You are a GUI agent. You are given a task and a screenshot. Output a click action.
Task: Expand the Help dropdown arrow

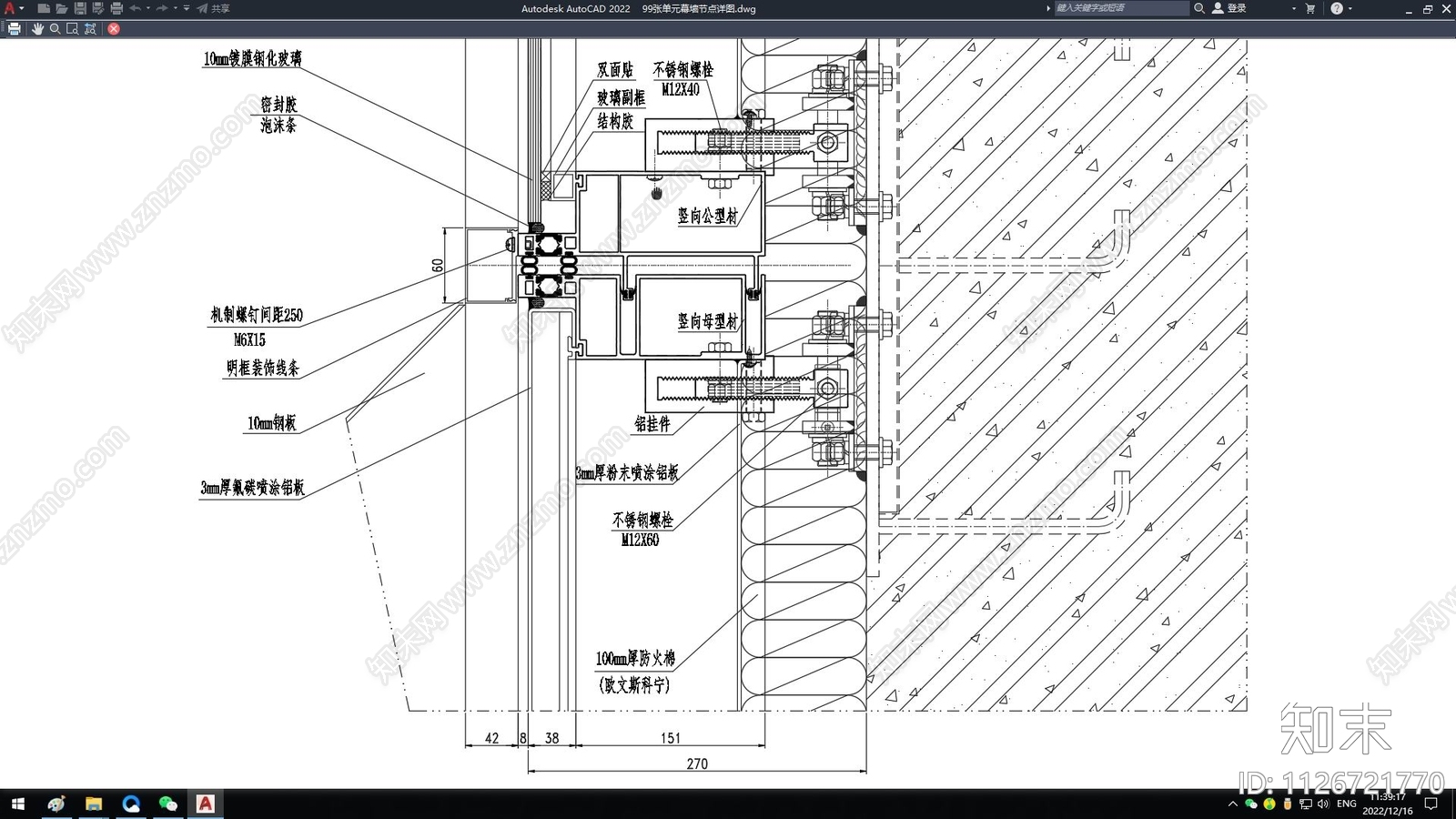[x=1350, y=8]
